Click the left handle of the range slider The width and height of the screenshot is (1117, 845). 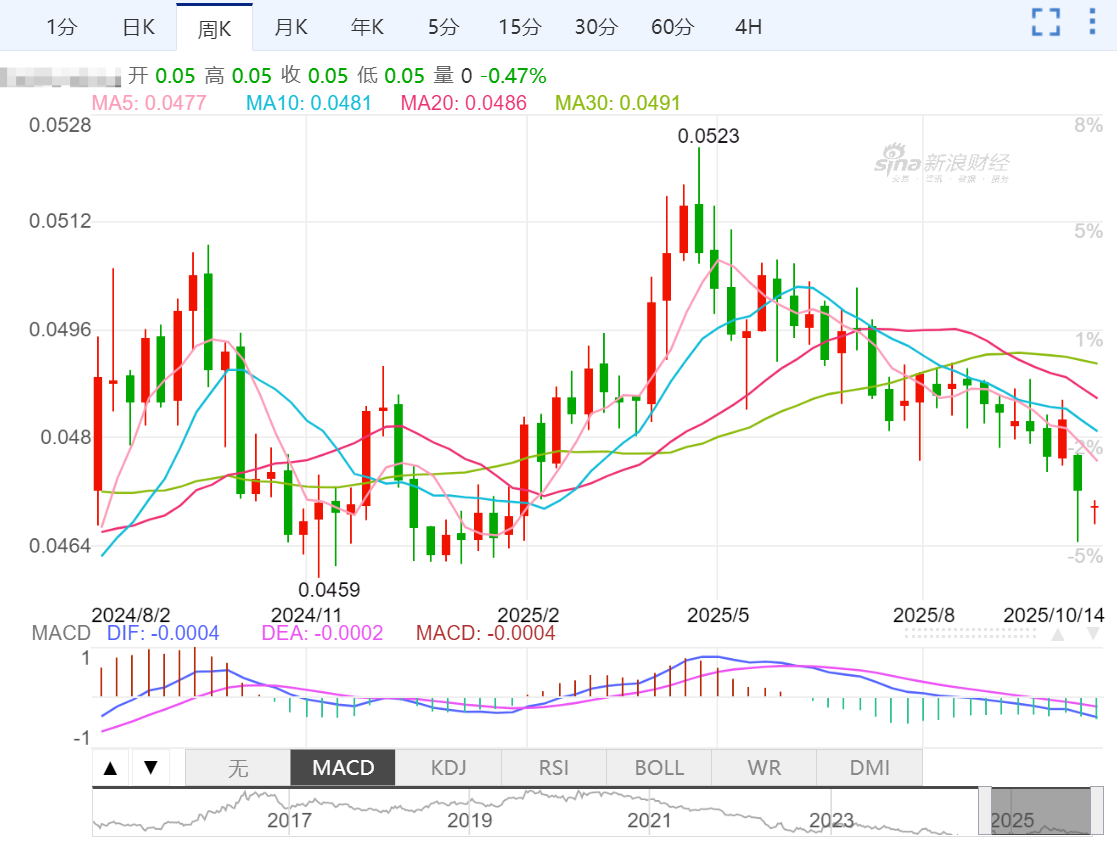coord(985,811)
